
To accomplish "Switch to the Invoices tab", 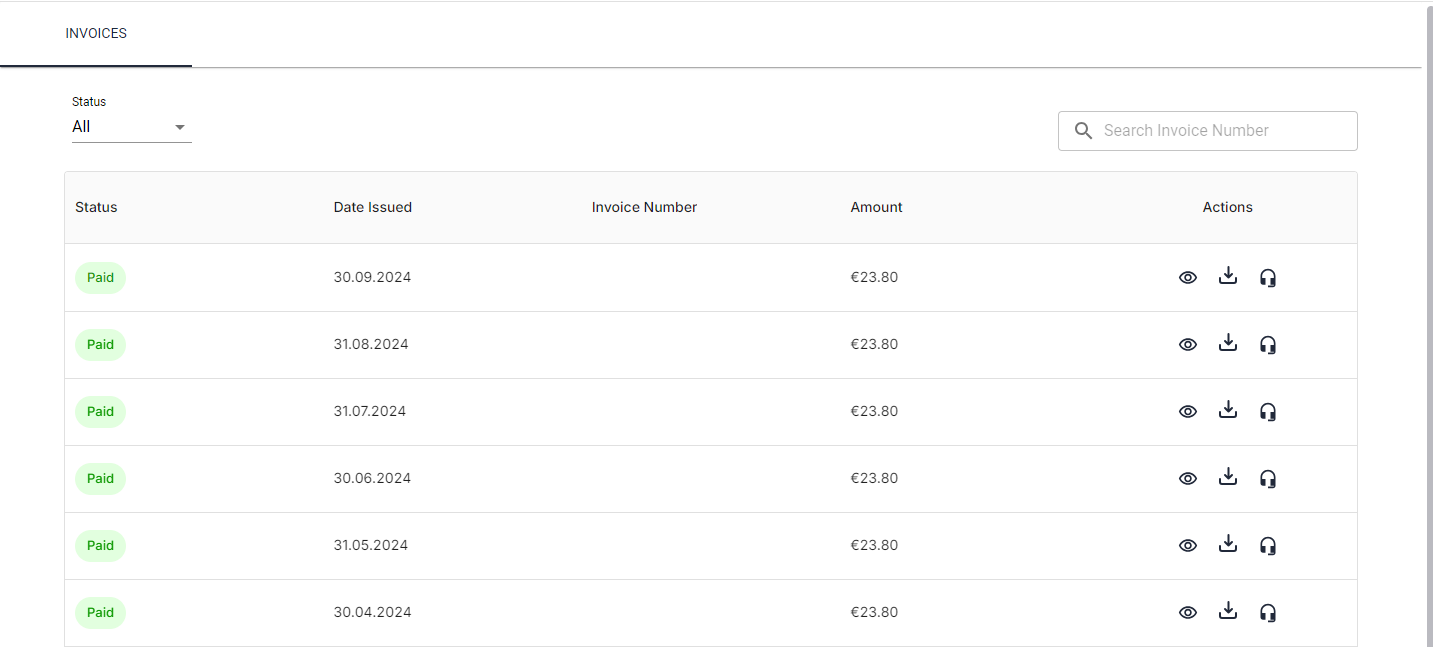I will click(96, 34).
